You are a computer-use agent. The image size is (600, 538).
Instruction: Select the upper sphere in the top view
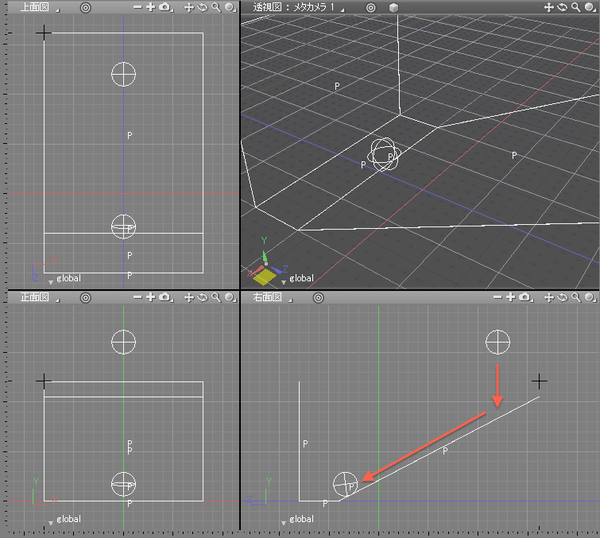pos(124,74)
